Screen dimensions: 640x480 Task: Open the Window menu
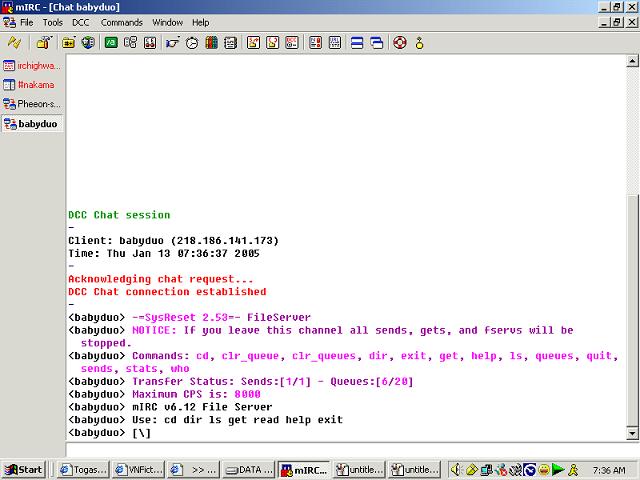[167, 22]
